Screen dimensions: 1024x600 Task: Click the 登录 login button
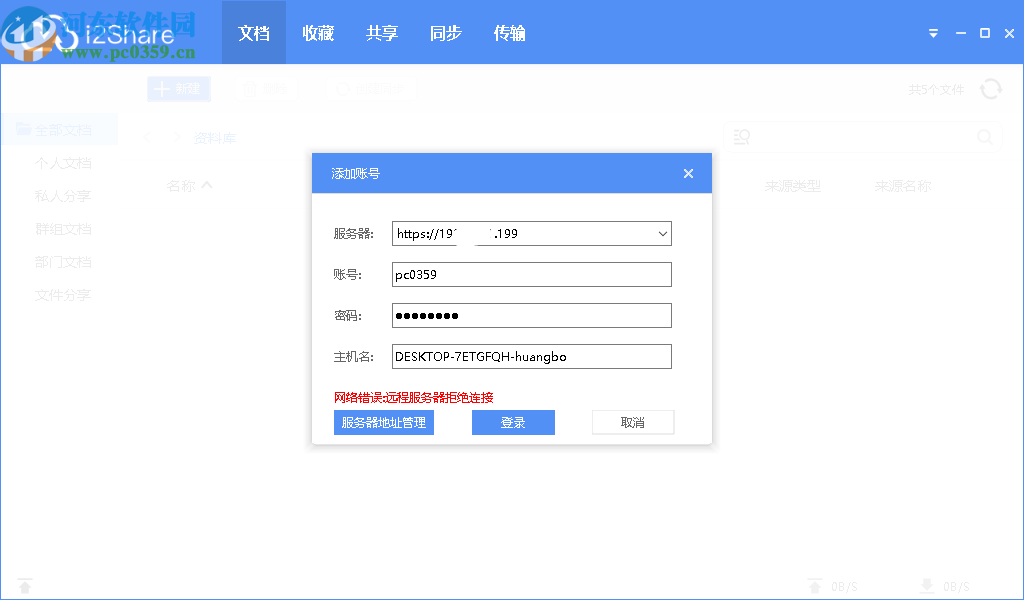(x=513, y=422)
